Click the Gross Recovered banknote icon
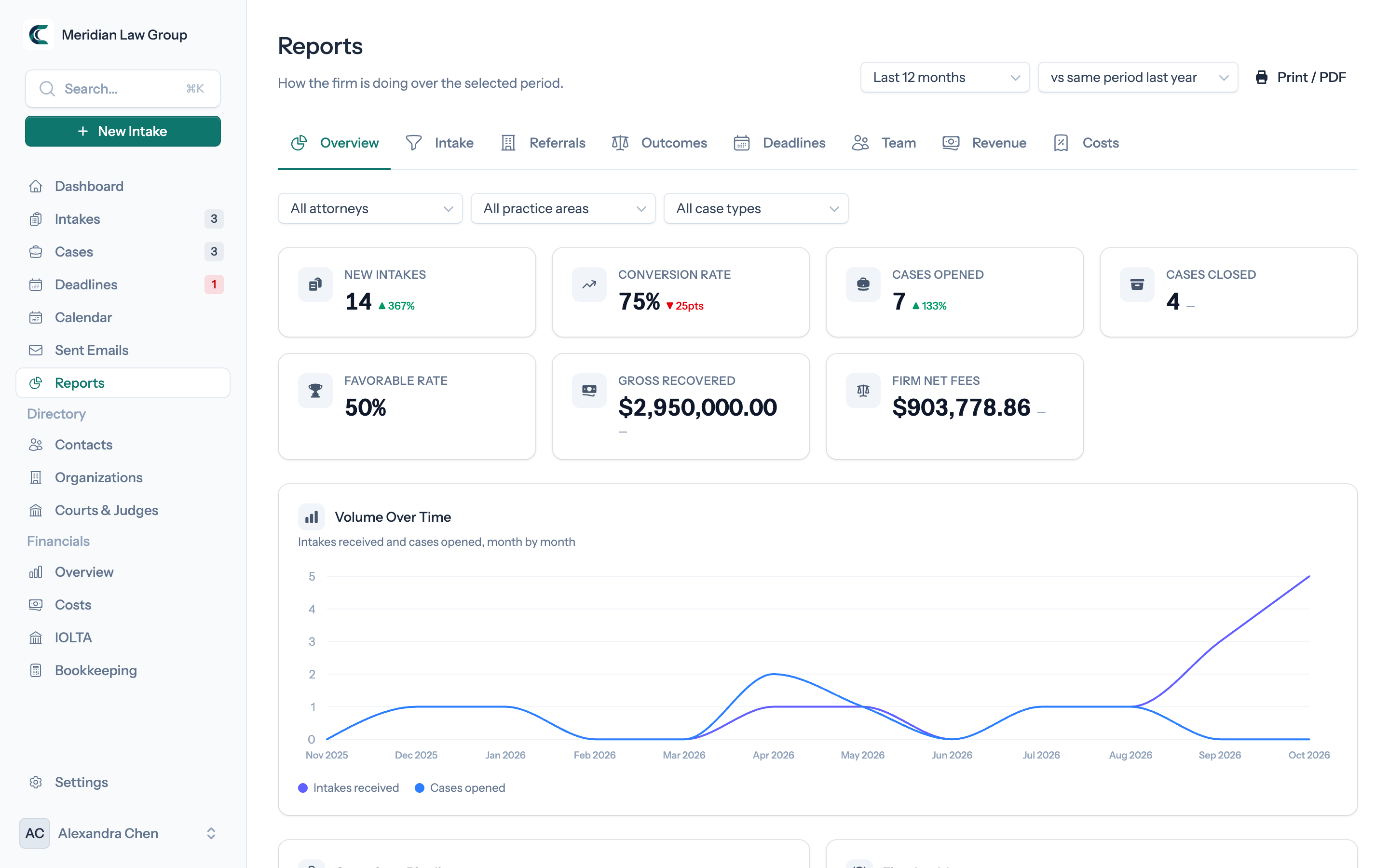Viewport: 1389px width, 868px height. [589, 391]
